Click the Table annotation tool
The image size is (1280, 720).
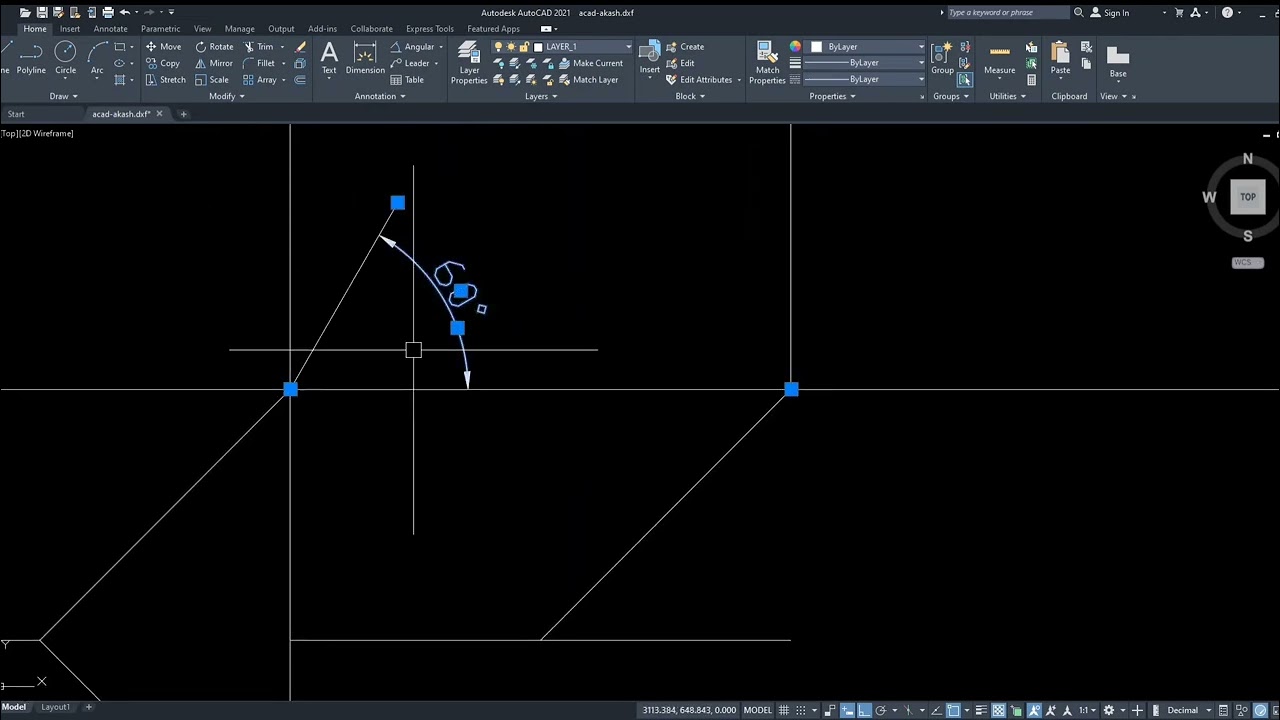(407, 80)
